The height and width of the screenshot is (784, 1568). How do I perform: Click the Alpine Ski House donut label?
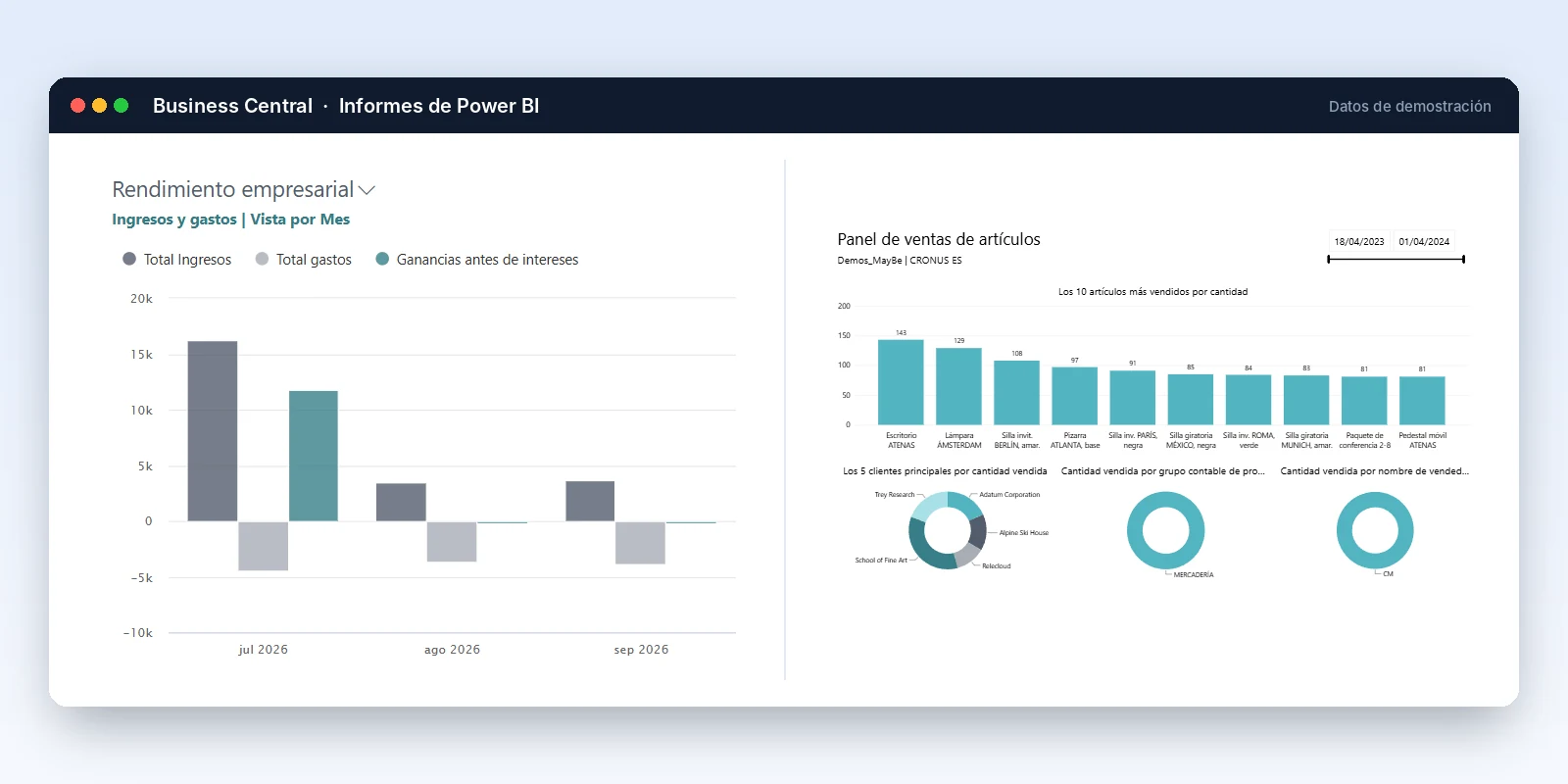pyautogui.click(x=1023, y=533)
